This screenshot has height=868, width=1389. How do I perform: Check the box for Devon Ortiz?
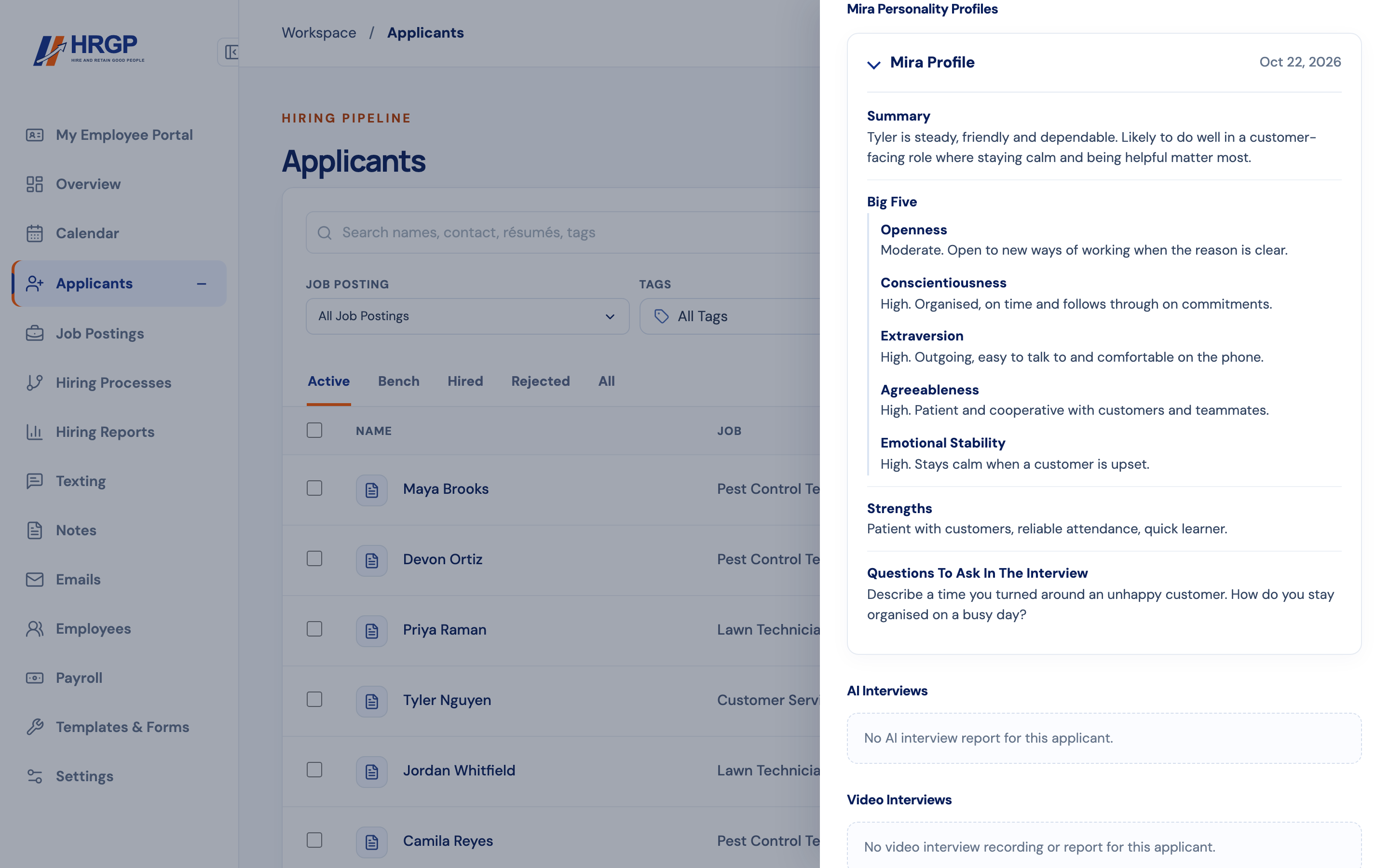314,558
